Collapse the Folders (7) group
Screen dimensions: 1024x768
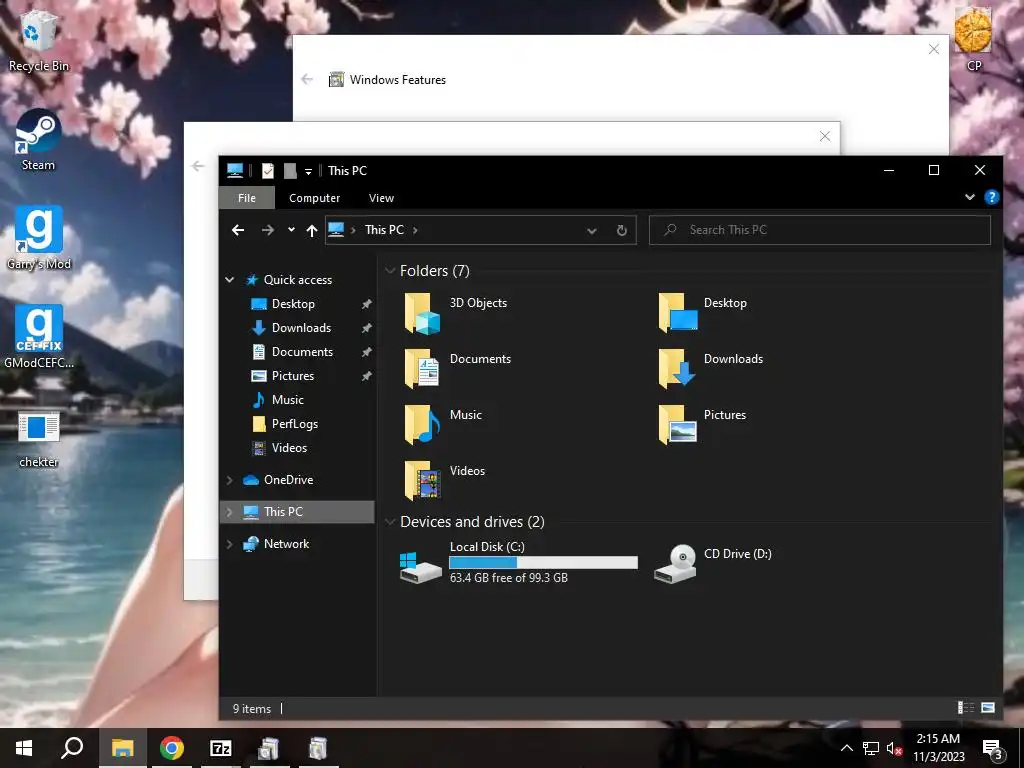click(x=390, y=271)
